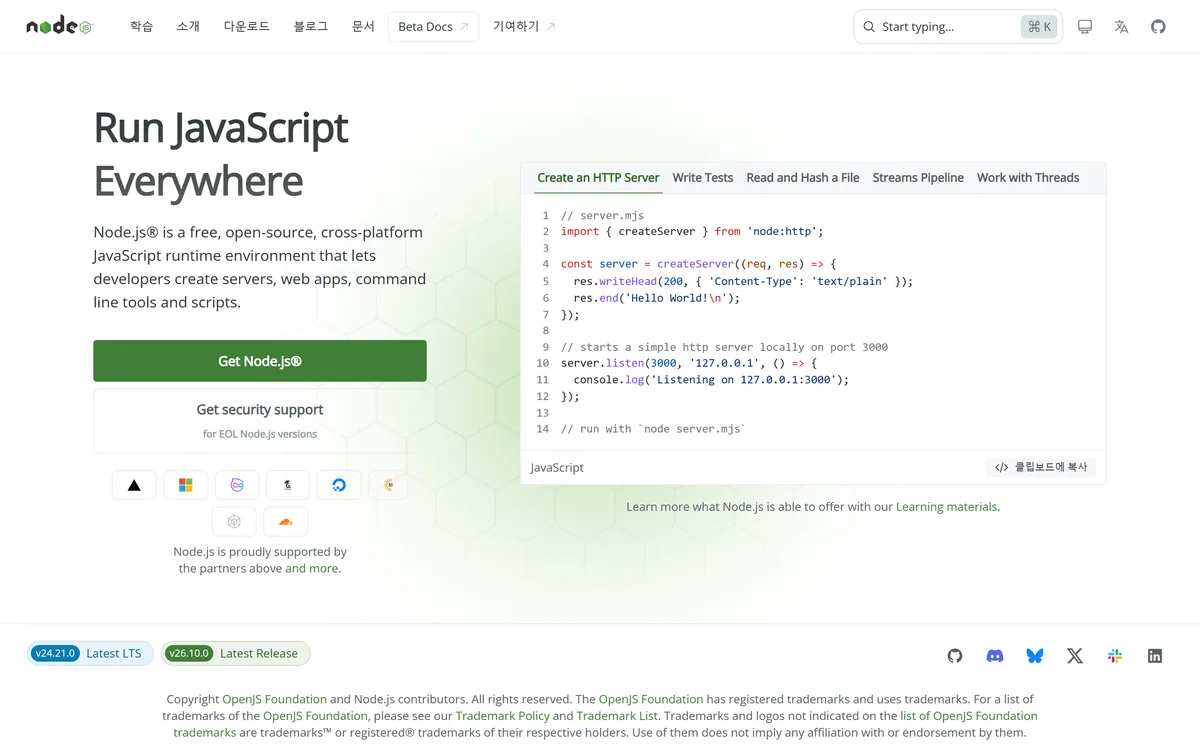Open the GitHub icon in the header
1200x750 pixels.
tap(1158, 27)
